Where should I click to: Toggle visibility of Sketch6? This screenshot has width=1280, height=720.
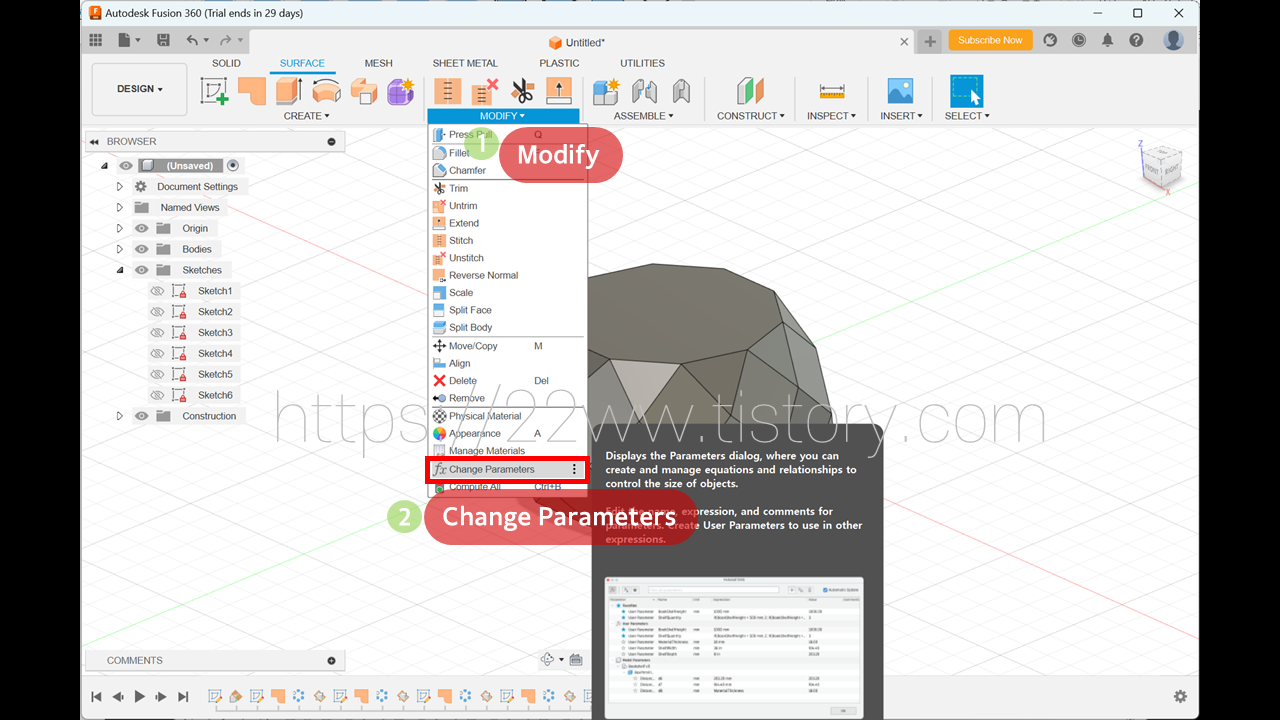[157, 396]
